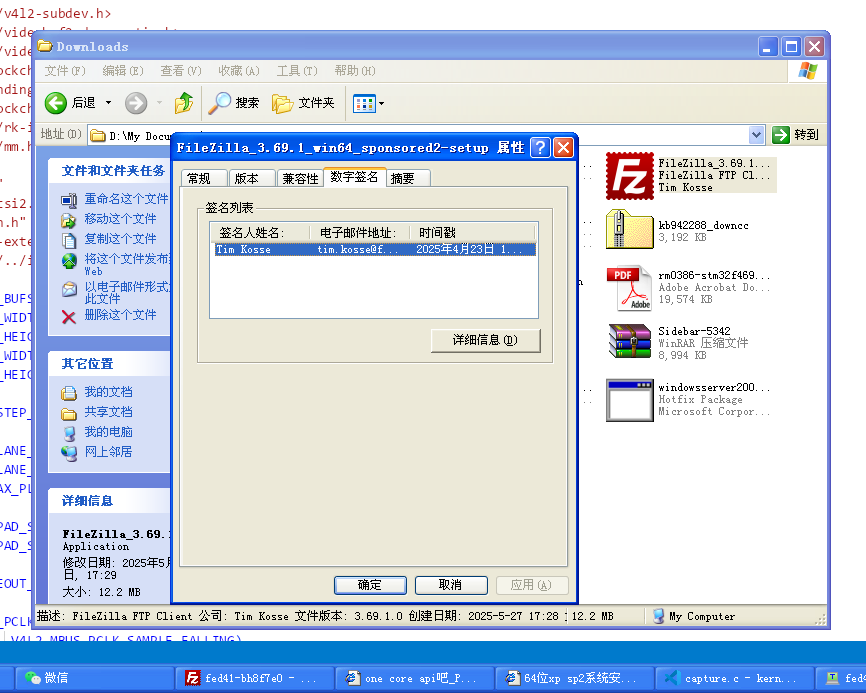
Task: Open the File (文件) menu
Action: tap(65, 71)
